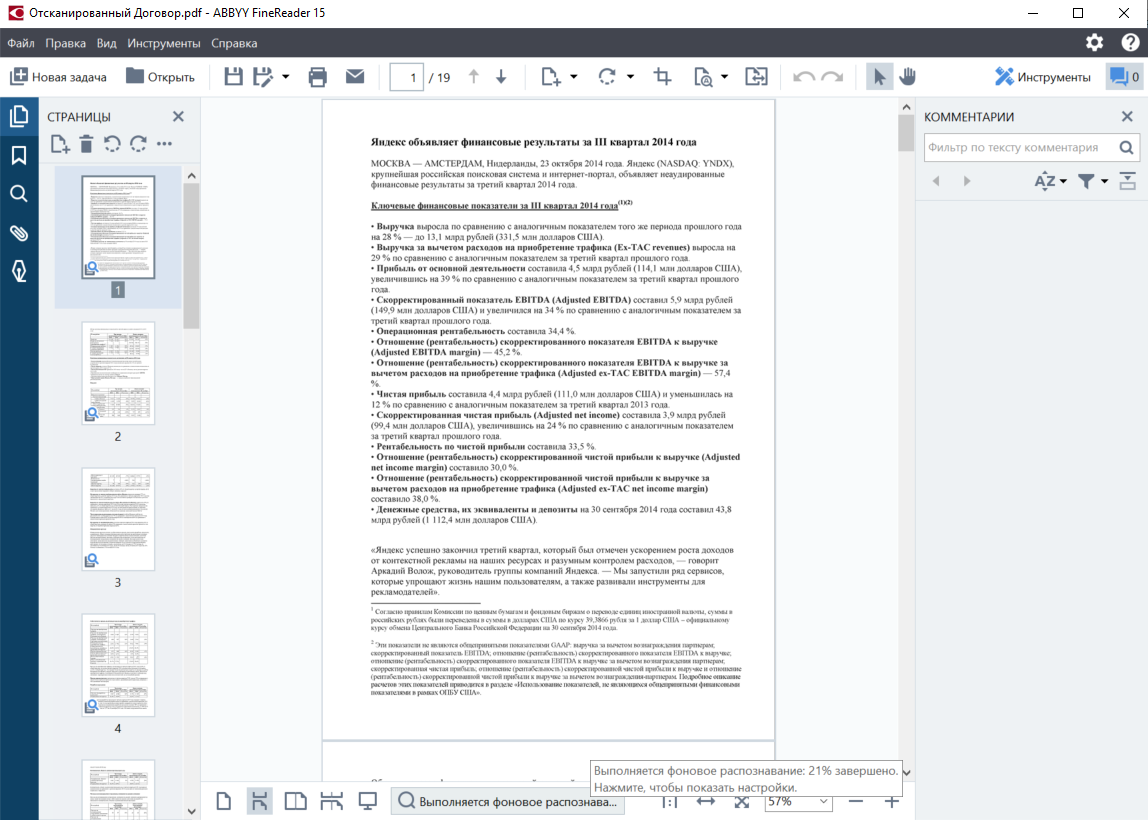Enter full screen mode monitor icon

(x=368, y=801)
